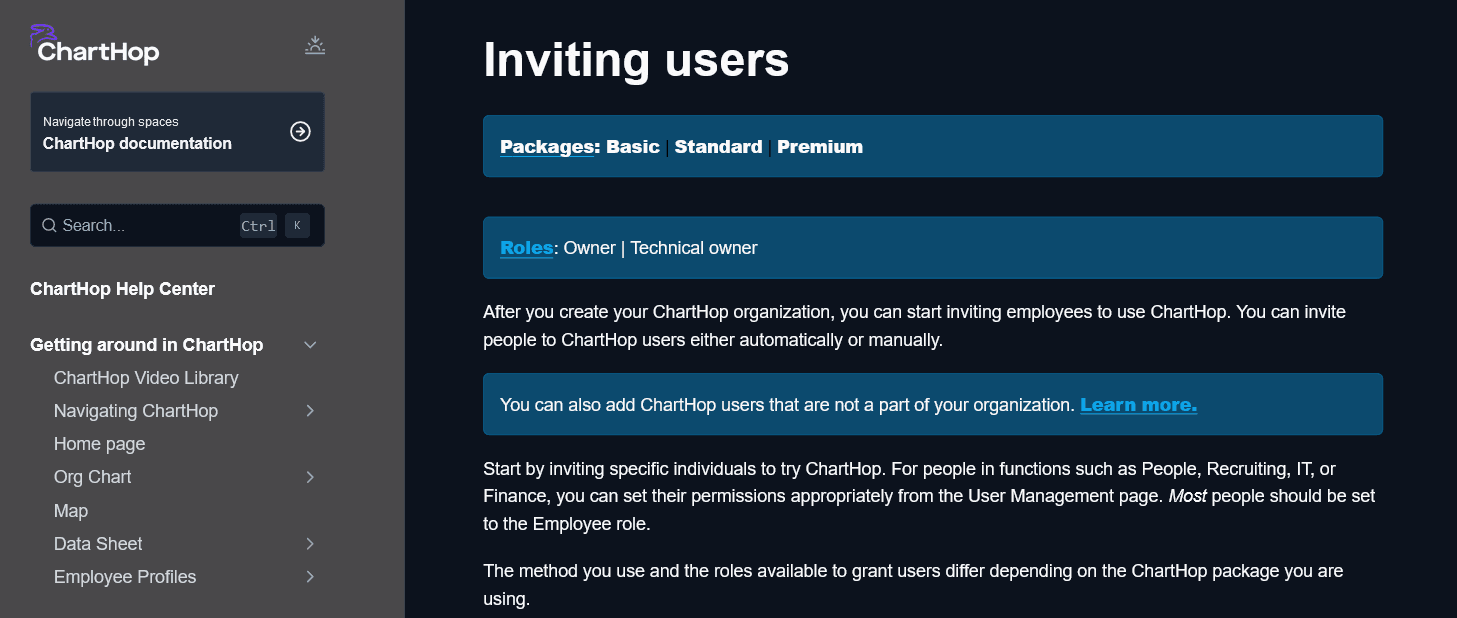The height and width of the screenshot is (618, 1457).
Task: Open the ChartHop documentation spaces card
Action: click(x=150, y=132)
